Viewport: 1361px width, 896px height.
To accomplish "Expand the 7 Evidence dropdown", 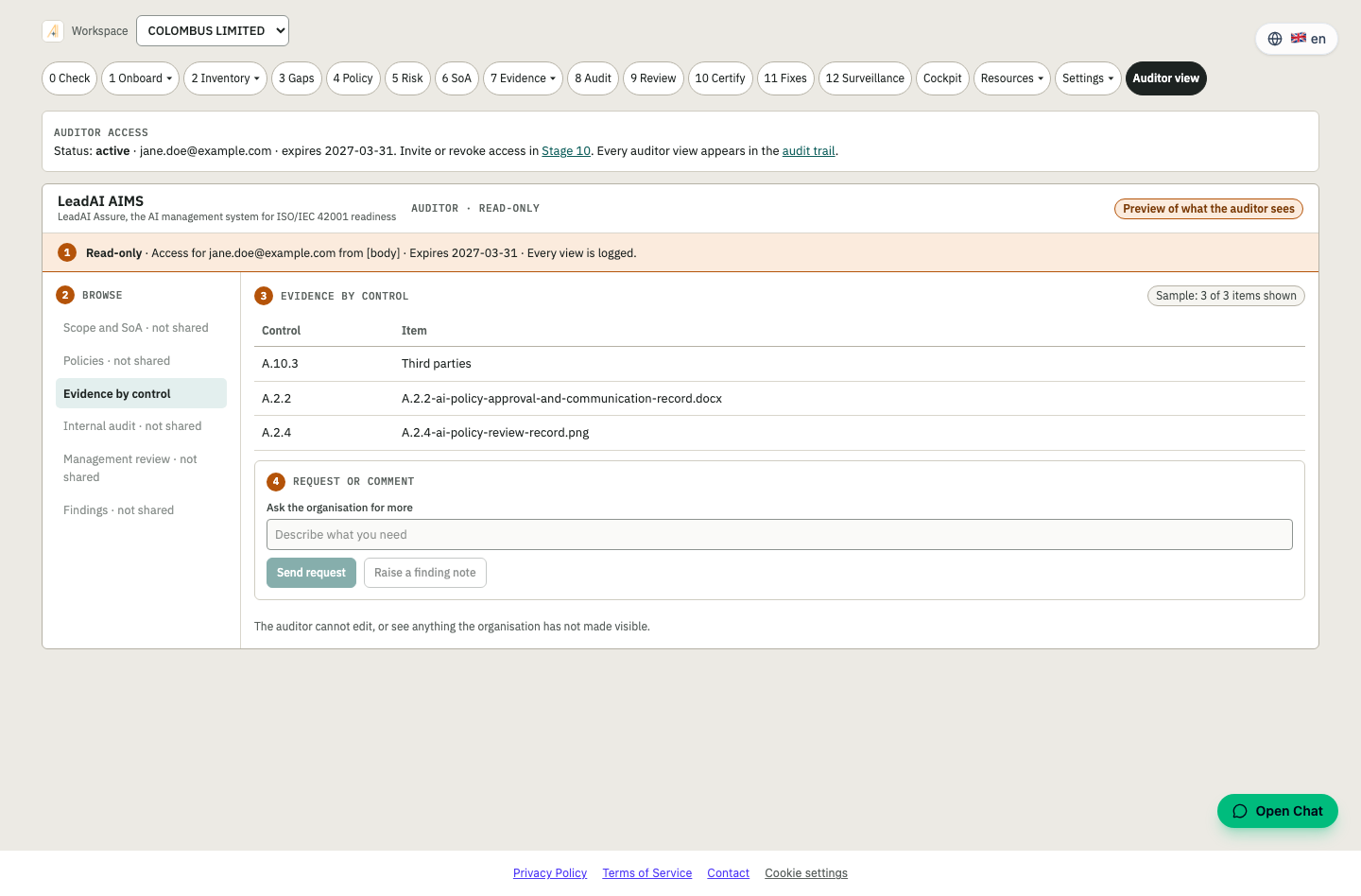I will click(523, 78).
